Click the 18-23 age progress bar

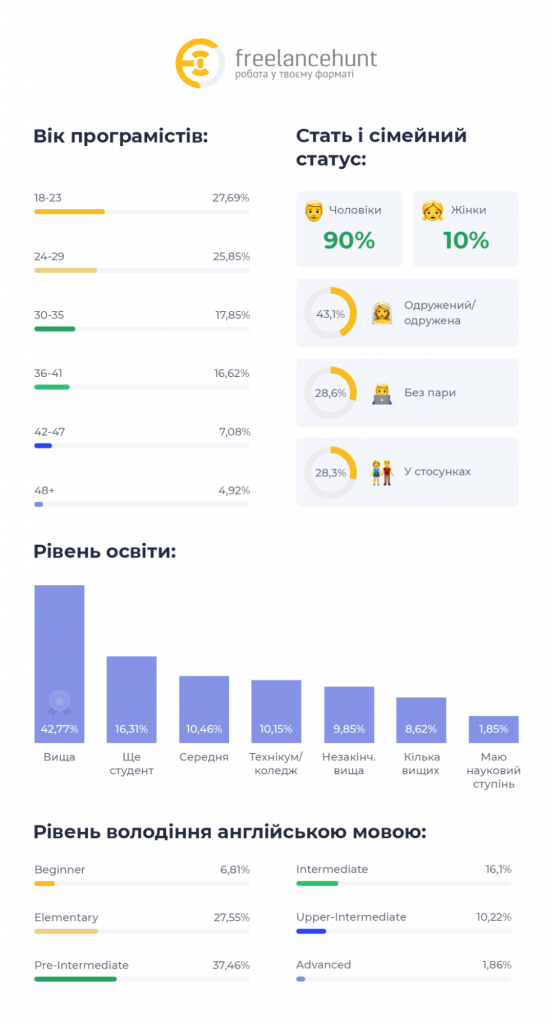(142, 212)
